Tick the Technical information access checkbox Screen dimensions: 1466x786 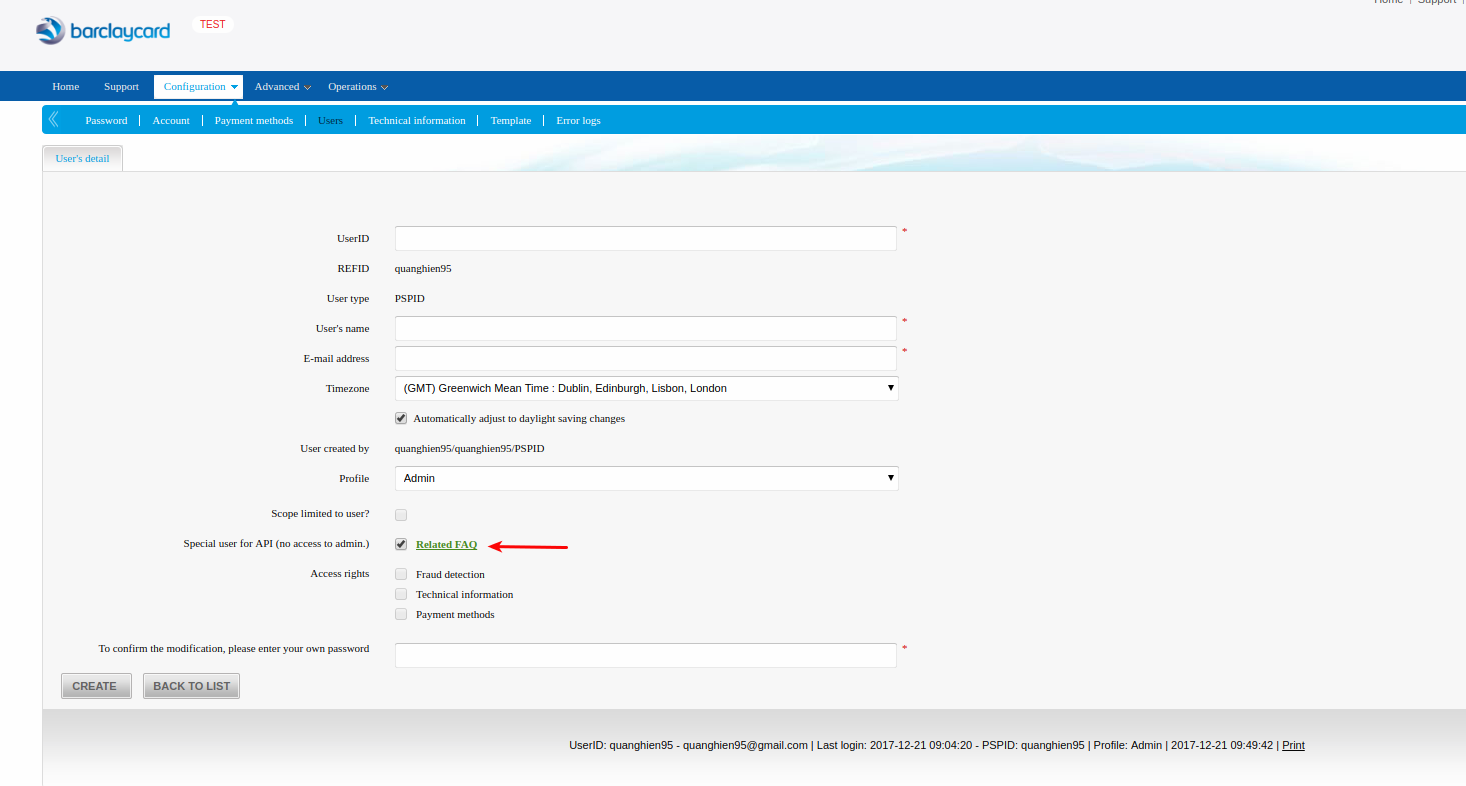point(401,594)
